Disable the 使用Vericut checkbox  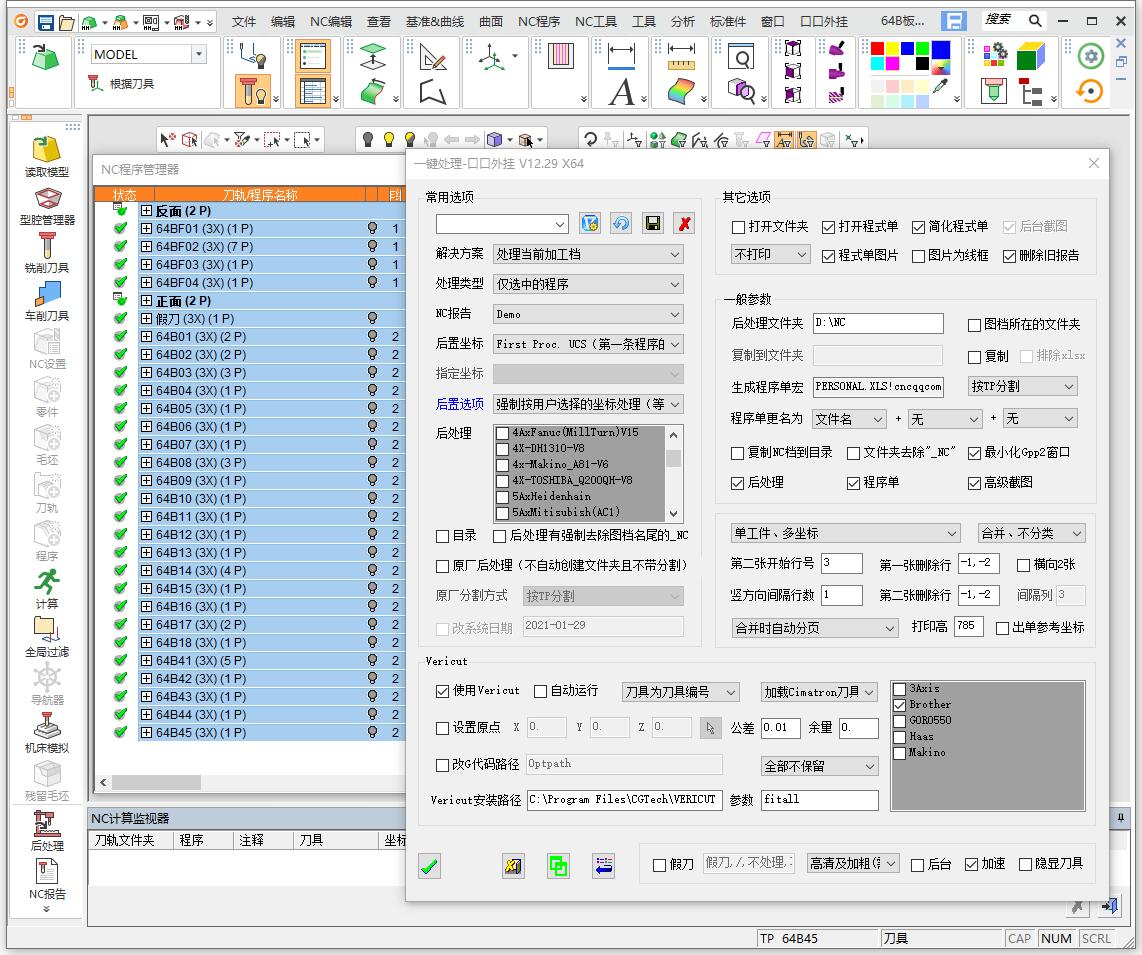pos(443,691)
